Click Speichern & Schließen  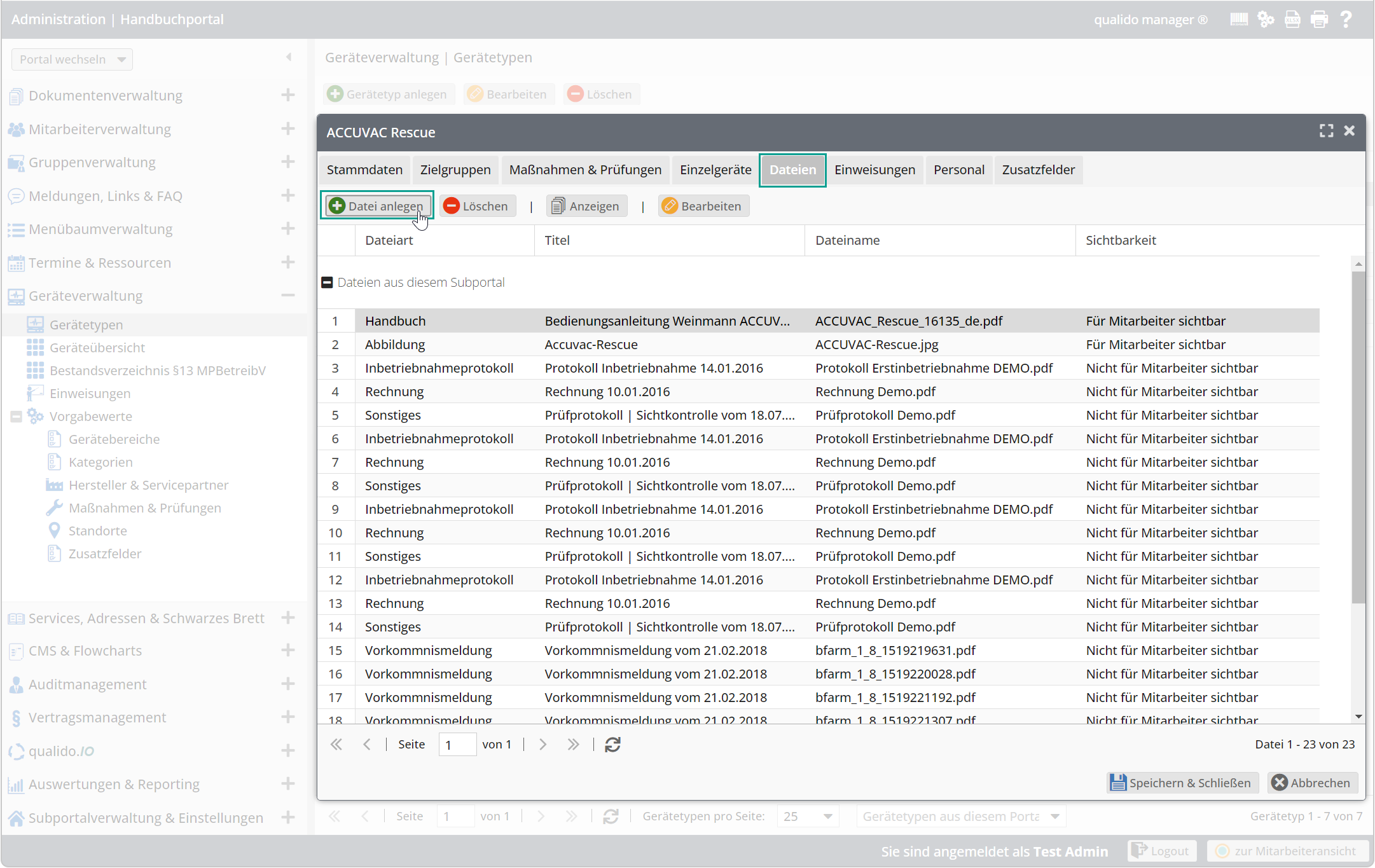point(1182,783)
